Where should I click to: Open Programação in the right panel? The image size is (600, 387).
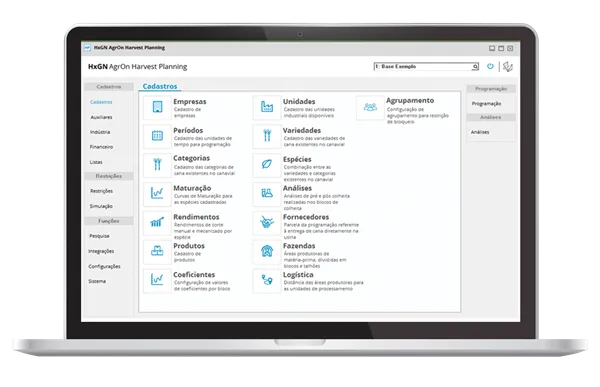pyautogui.click(x=486, y=104)
